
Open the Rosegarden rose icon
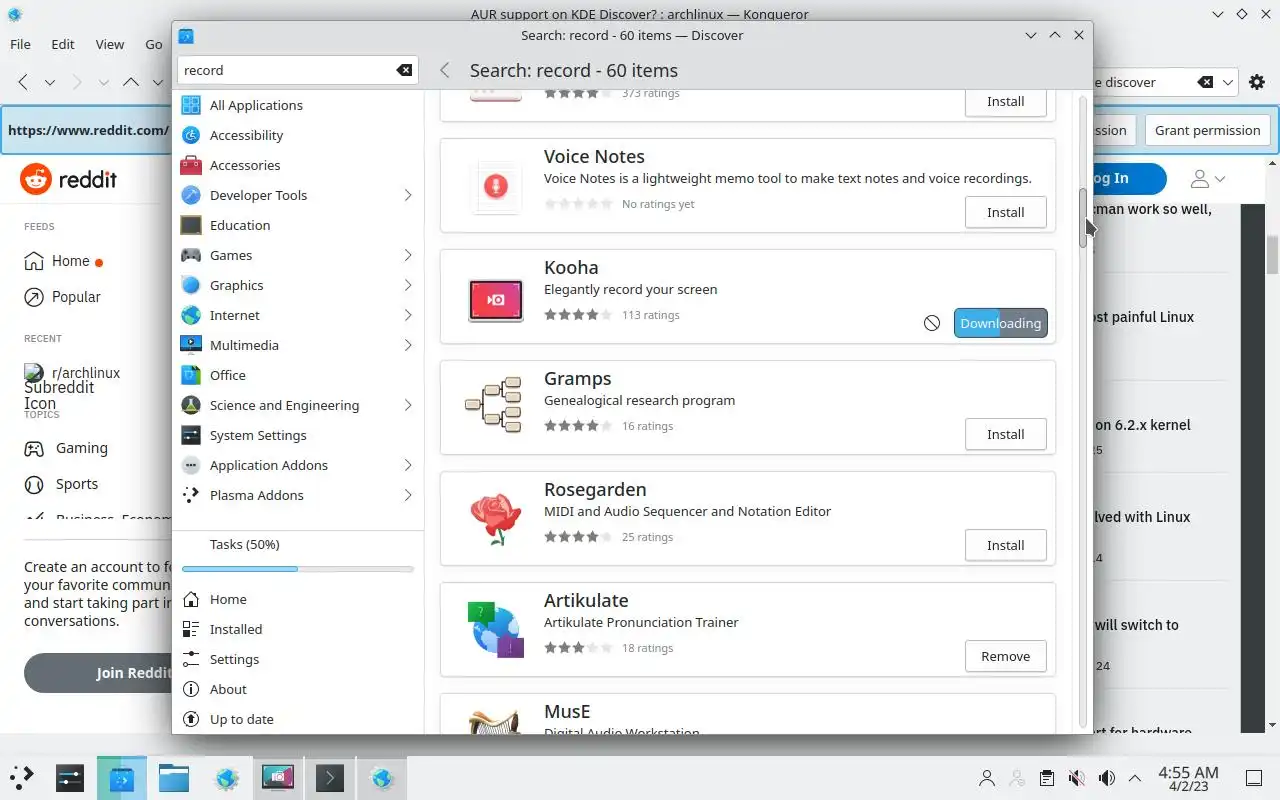tap(496, 519)
